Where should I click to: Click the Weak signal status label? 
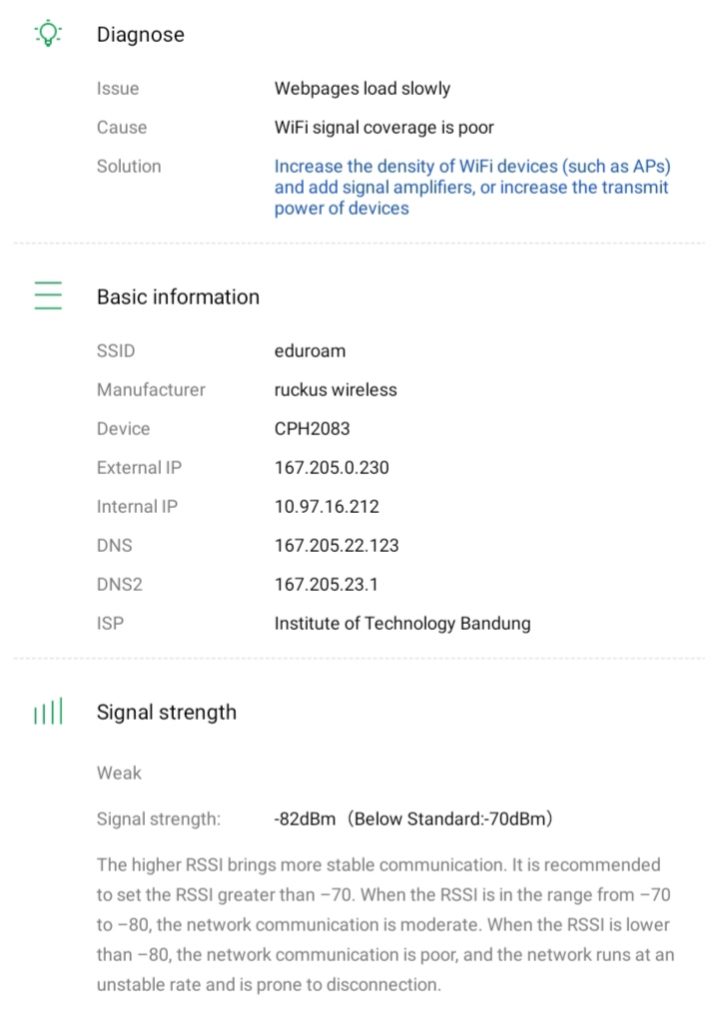pos(119,773)
